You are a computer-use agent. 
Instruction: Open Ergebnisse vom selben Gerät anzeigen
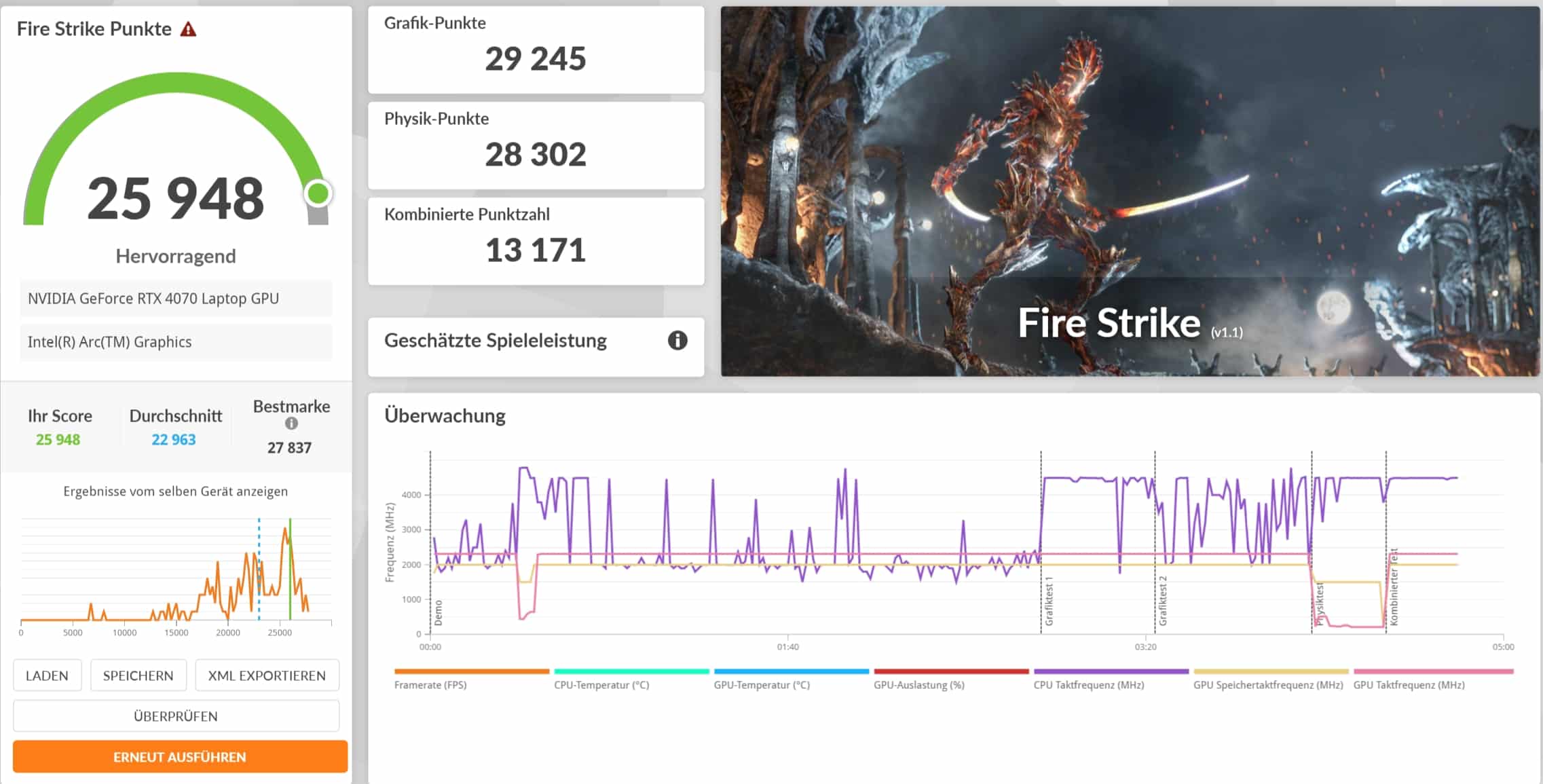[175, 491]
